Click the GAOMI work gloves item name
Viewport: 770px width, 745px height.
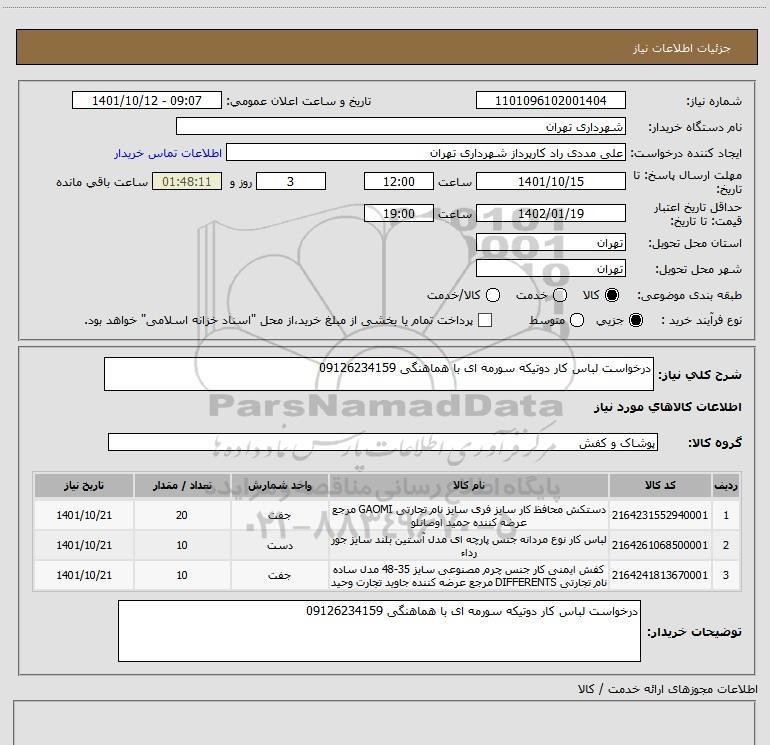point(468,516)
